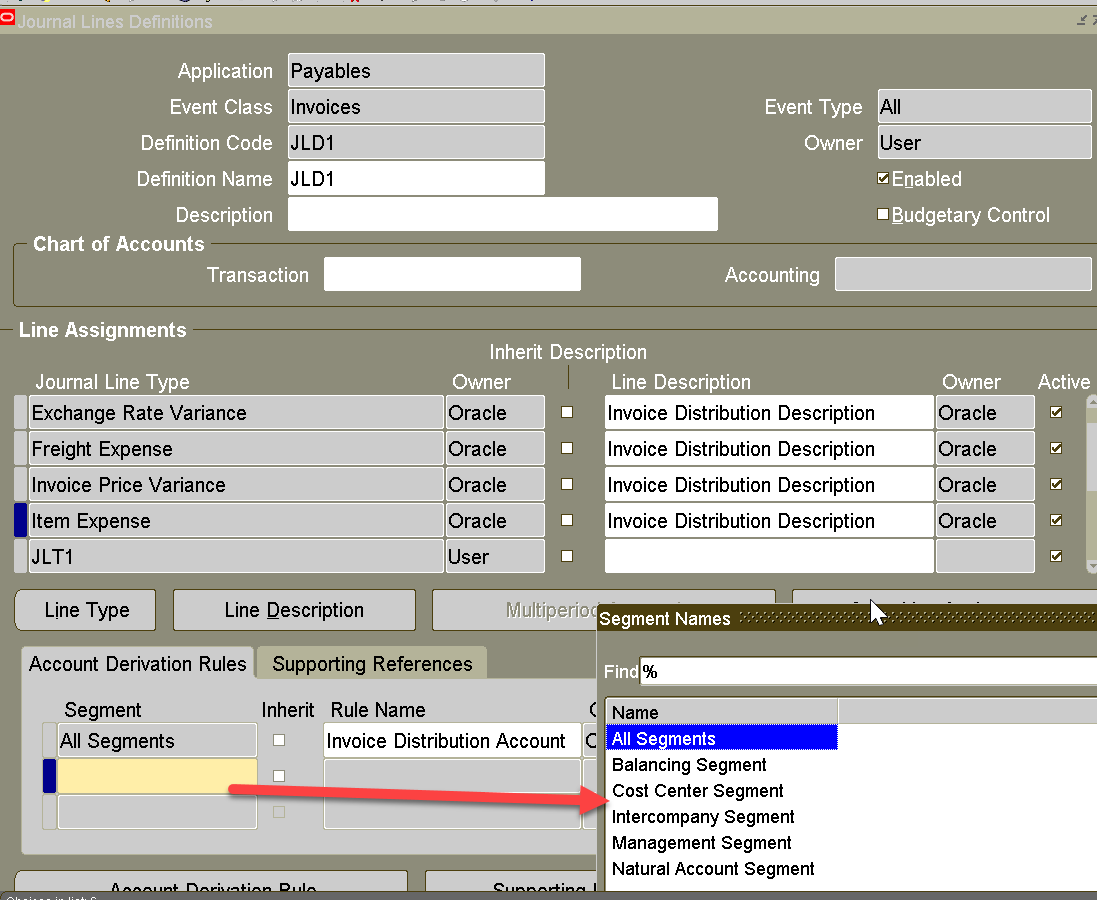Click the red Delete Record toolbar icon

tap(354, 5)
